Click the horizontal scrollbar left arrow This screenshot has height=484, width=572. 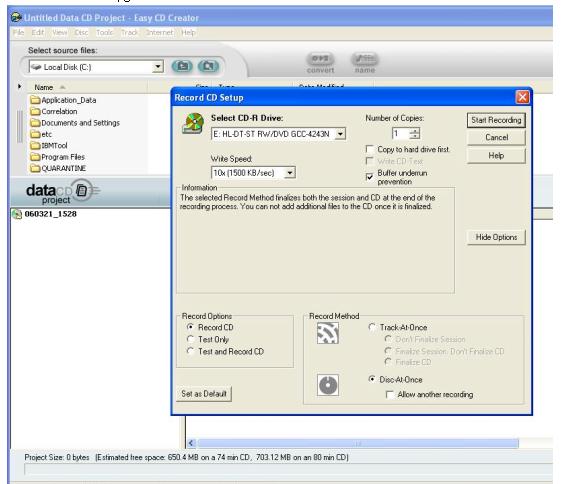point(191,443)
